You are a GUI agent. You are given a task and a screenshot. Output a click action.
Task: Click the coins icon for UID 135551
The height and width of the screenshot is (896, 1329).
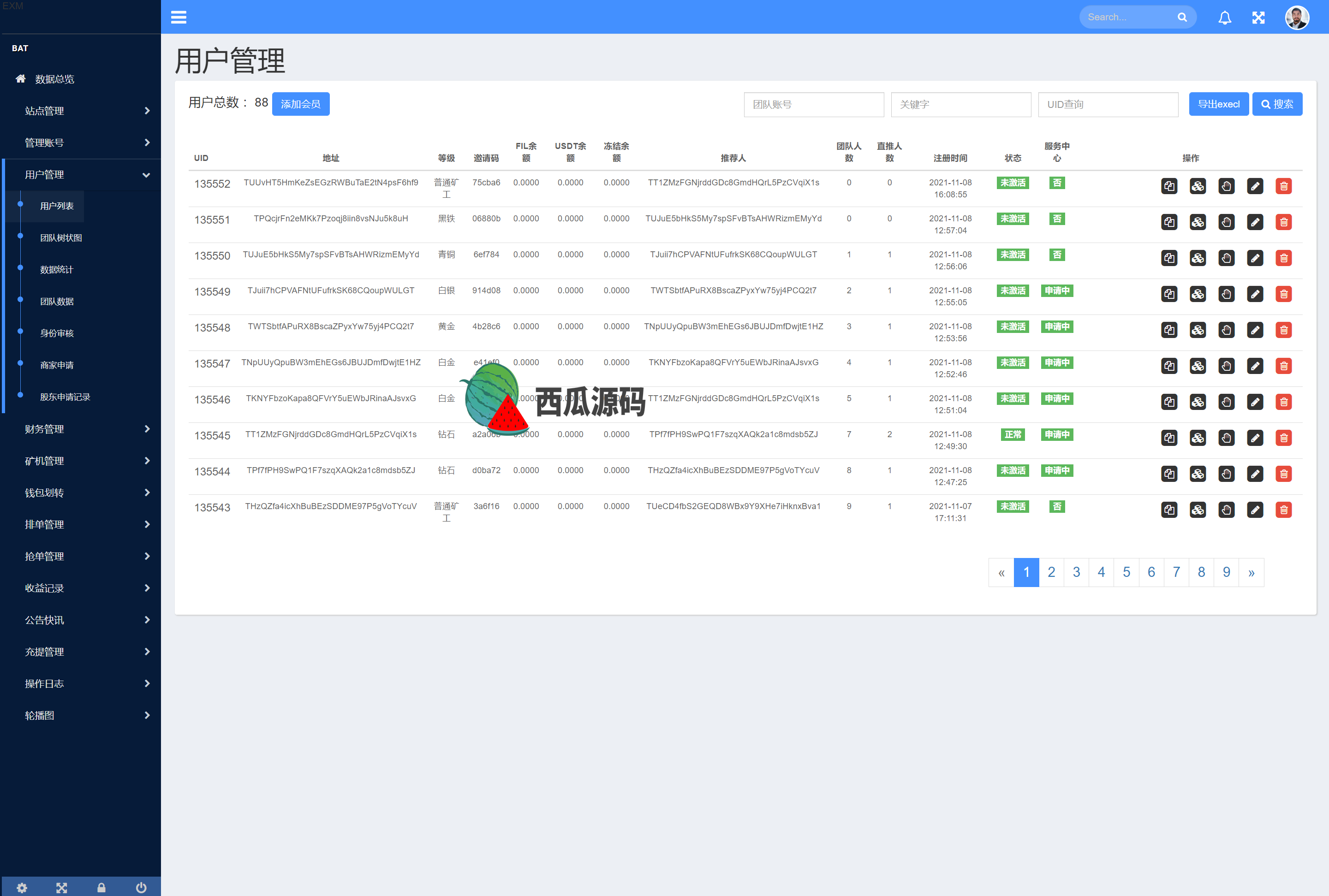1198,222
